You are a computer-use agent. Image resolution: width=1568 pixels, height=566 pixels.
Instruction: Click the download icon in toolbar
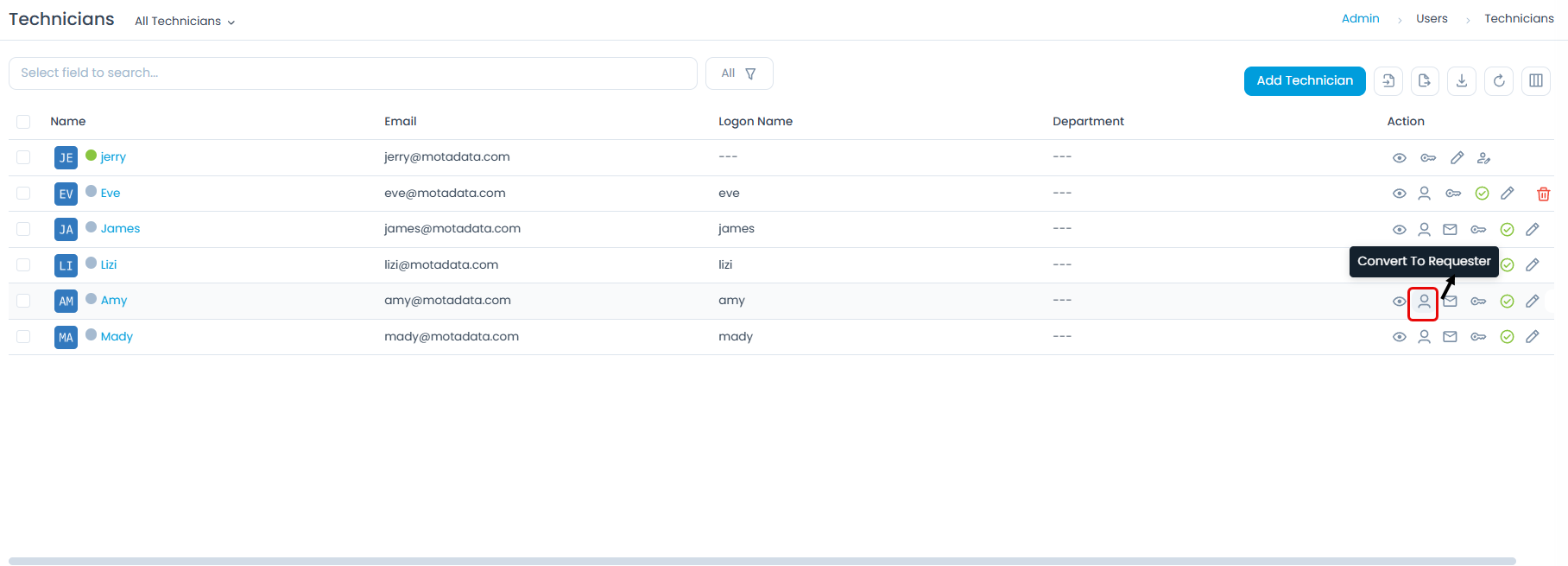(1462, 80)
